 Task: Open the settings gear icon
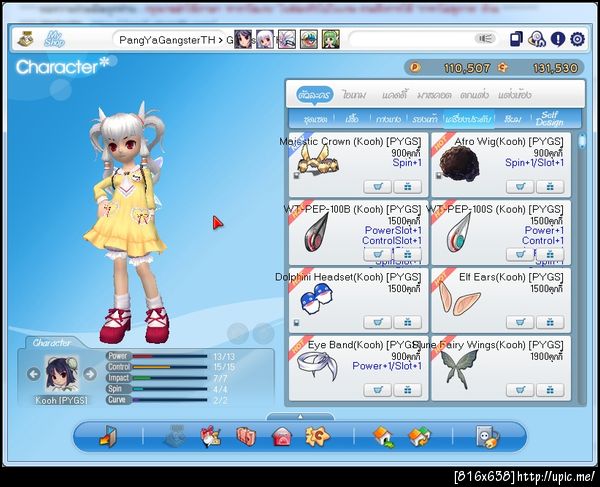[577, 39]
